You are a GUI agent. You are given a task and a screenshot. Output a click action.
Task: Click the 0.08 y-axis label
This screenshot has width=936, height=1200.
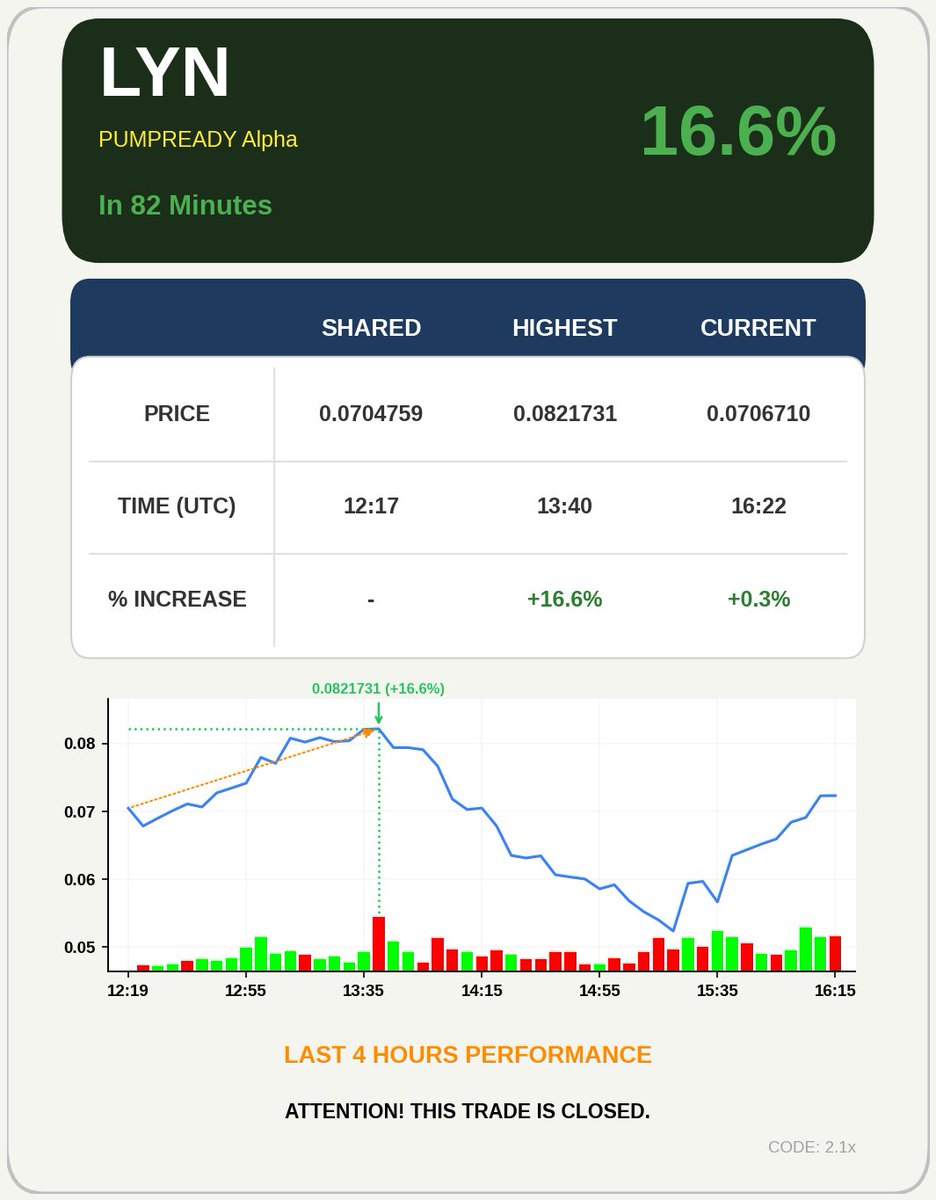pyautogui.click(x=80, y=744)
